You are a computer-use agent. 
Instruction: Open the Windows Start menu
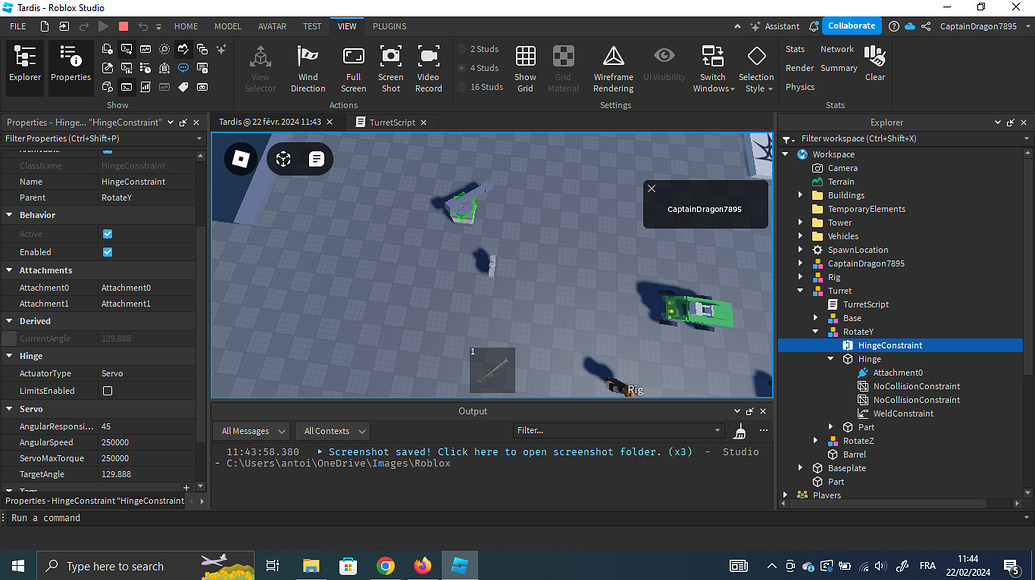18,565
